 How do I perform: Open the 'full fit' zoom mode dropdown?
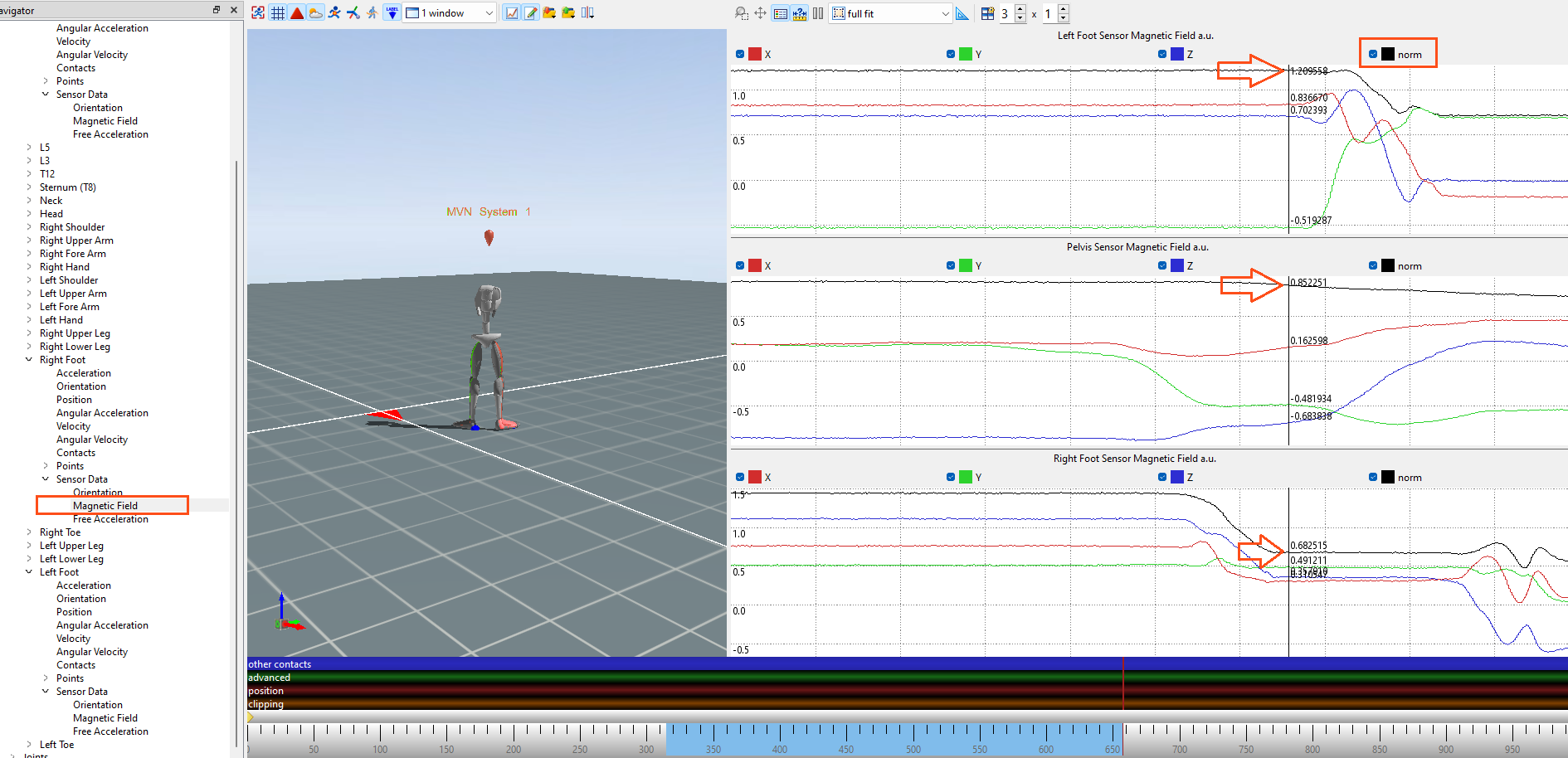point(944,13)
